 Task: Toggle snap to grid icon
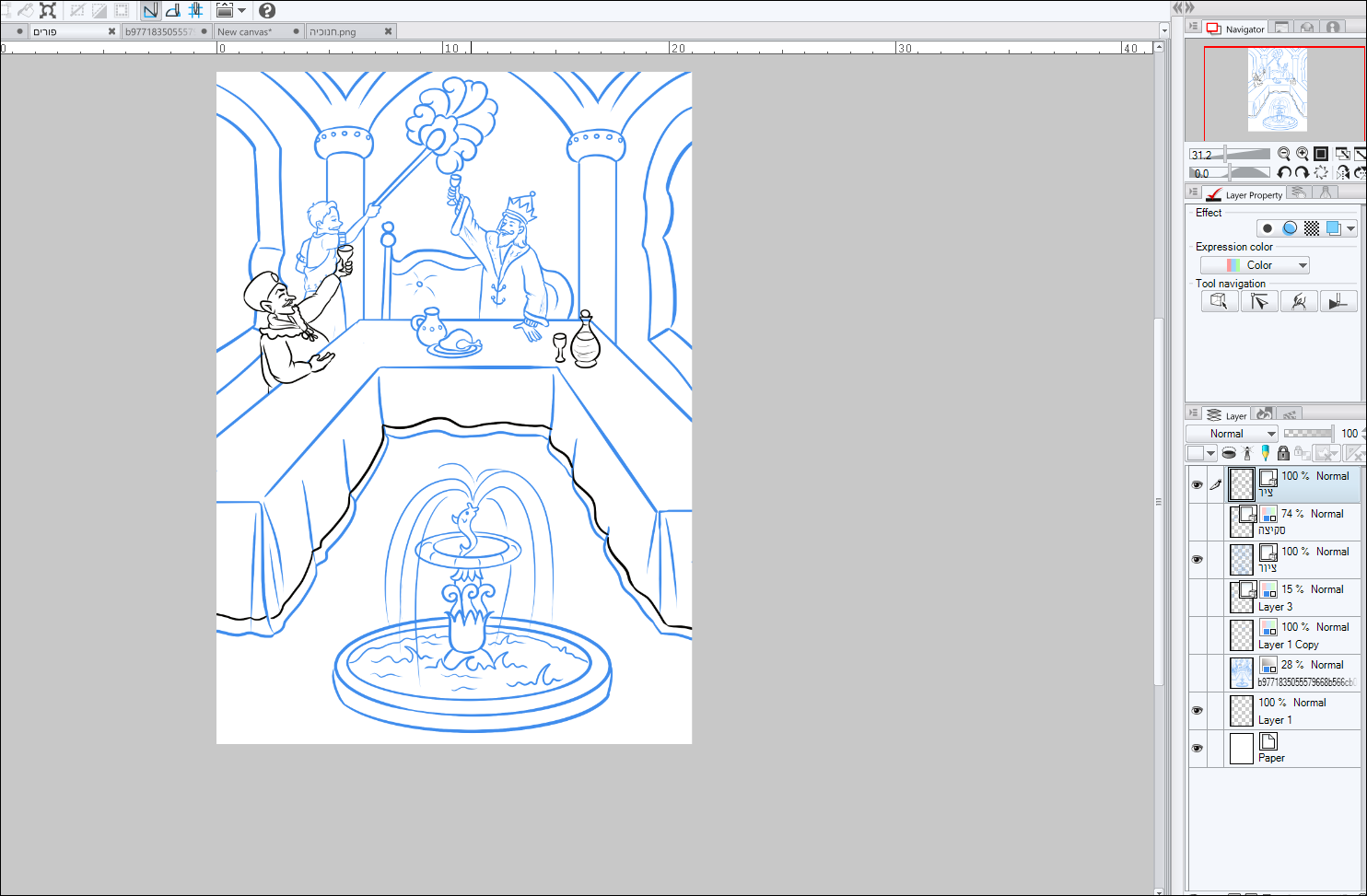[x=195, y=11]
